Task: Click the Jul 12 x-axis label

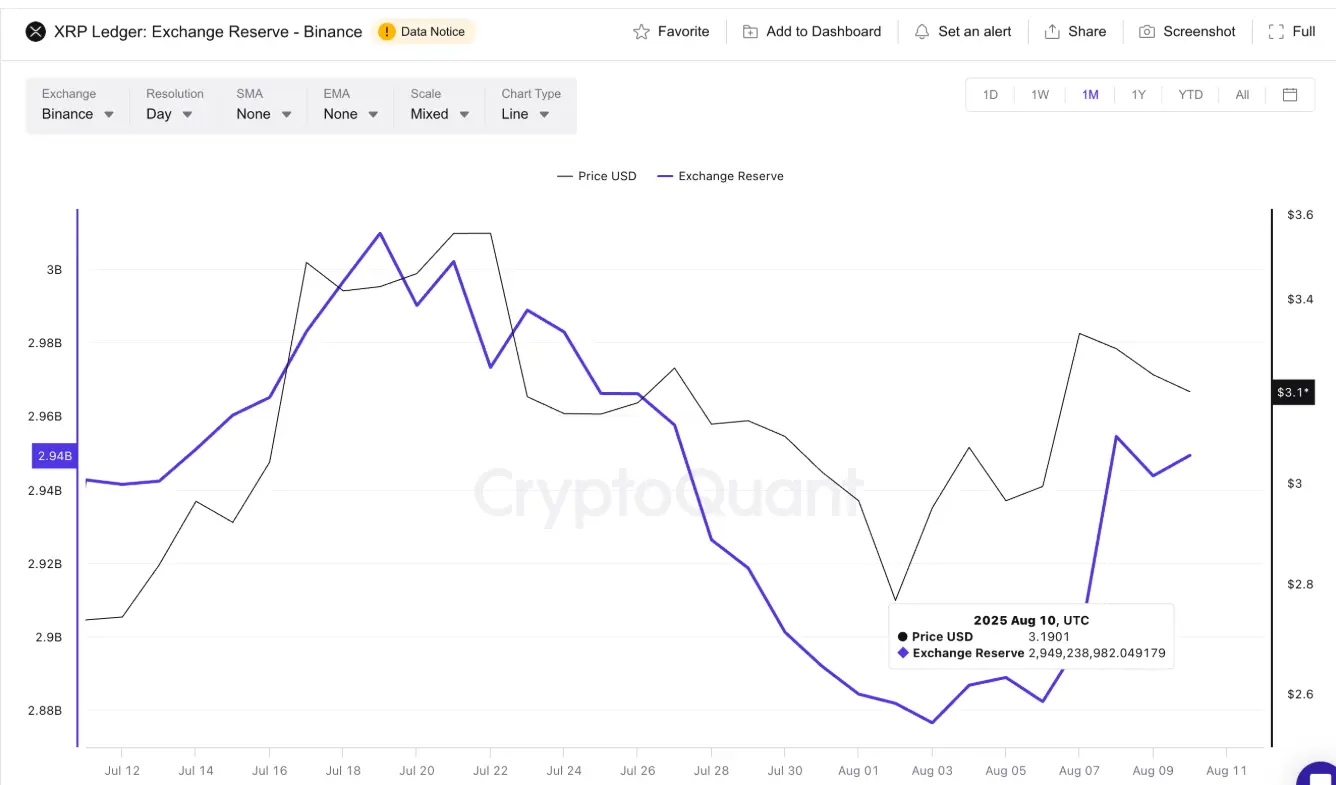Action: 121,771
